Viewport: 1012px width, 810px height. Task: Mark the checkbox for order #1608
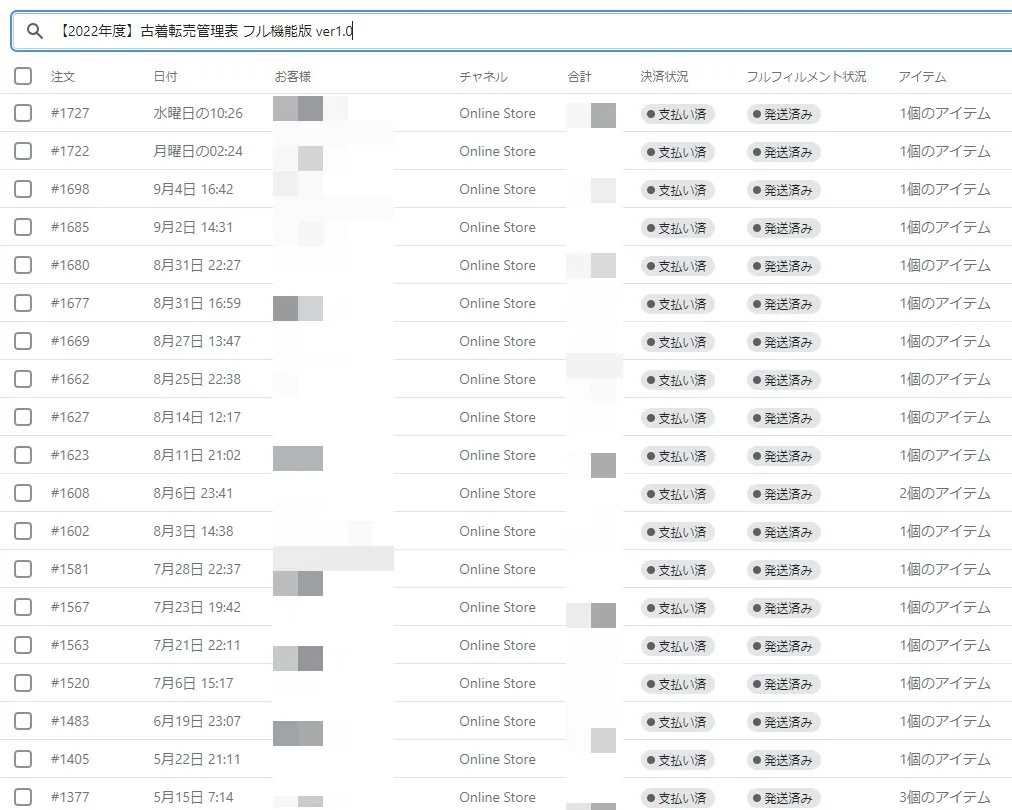(x=23, y=493)
